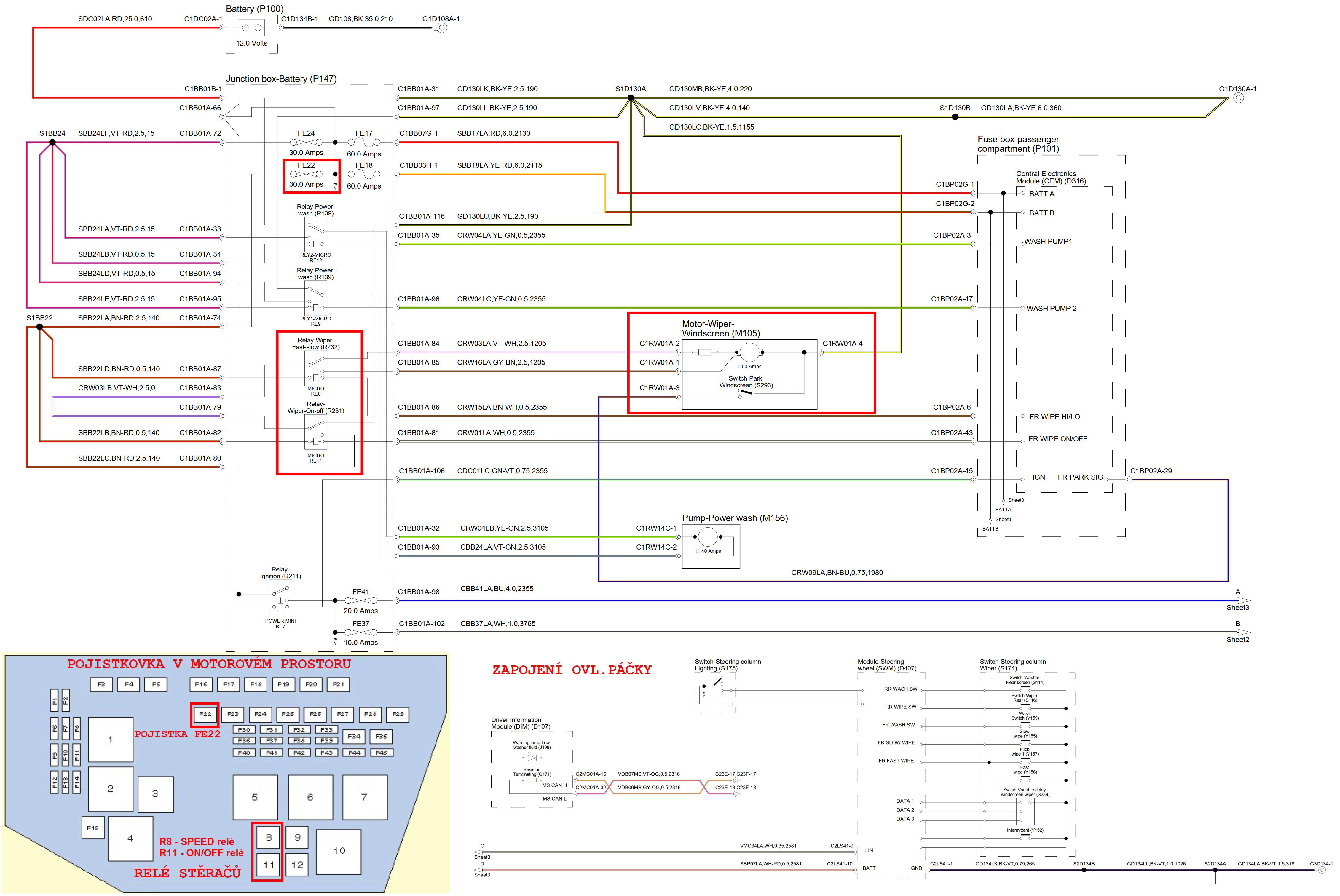Select relay slot 11 in the fuse box

coord(268,865)
